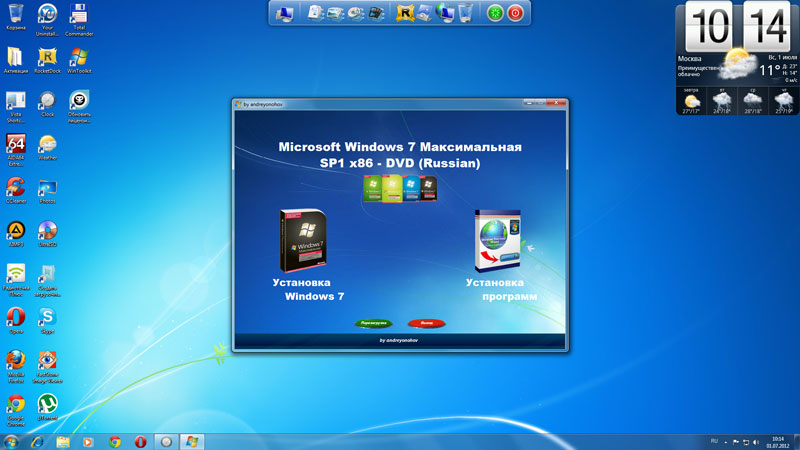Open the program installation software box icon
The width and height of the screenshot is (800, 450).
497,241
